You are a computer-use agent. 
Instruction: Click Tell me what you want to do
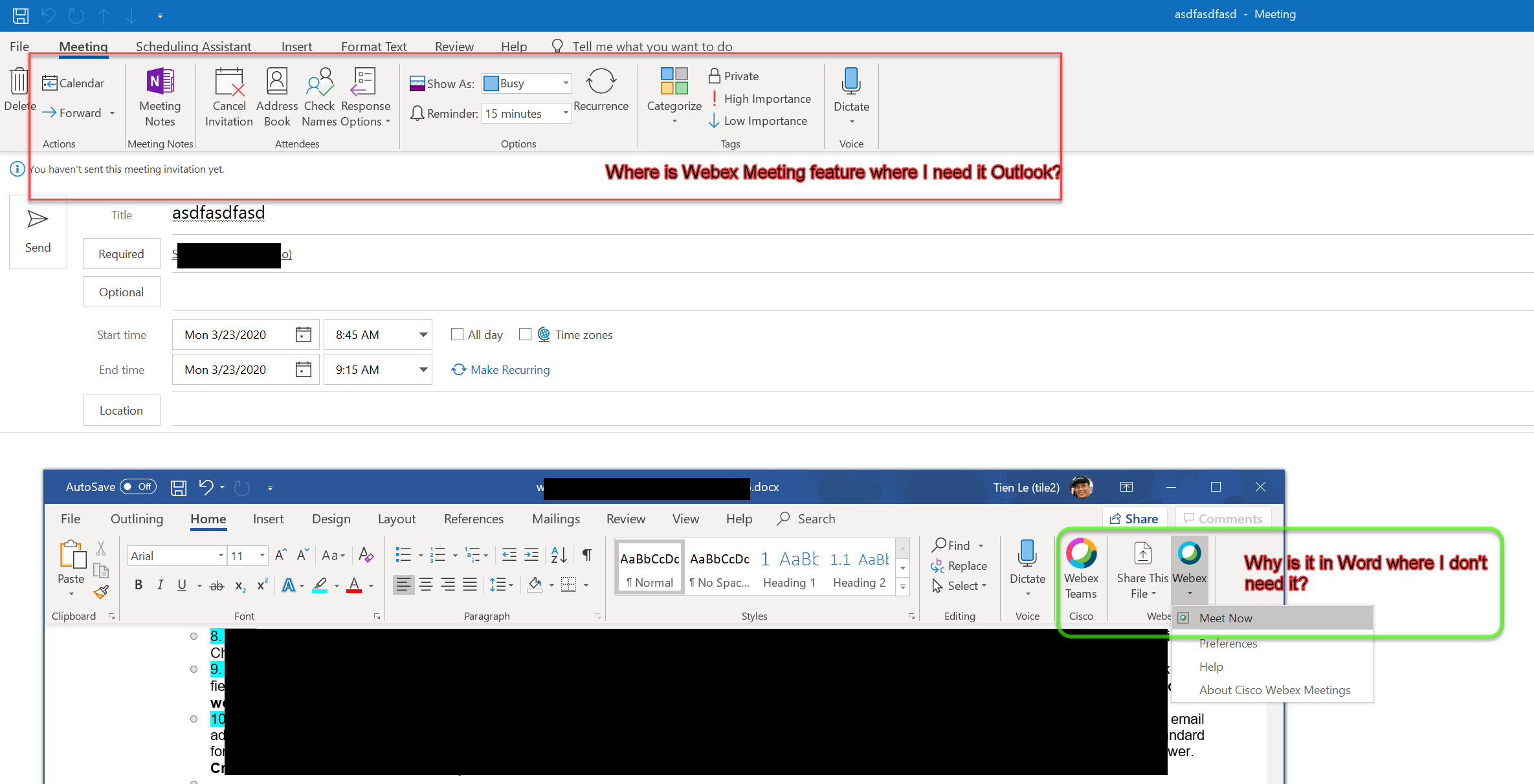pos(652,47)
